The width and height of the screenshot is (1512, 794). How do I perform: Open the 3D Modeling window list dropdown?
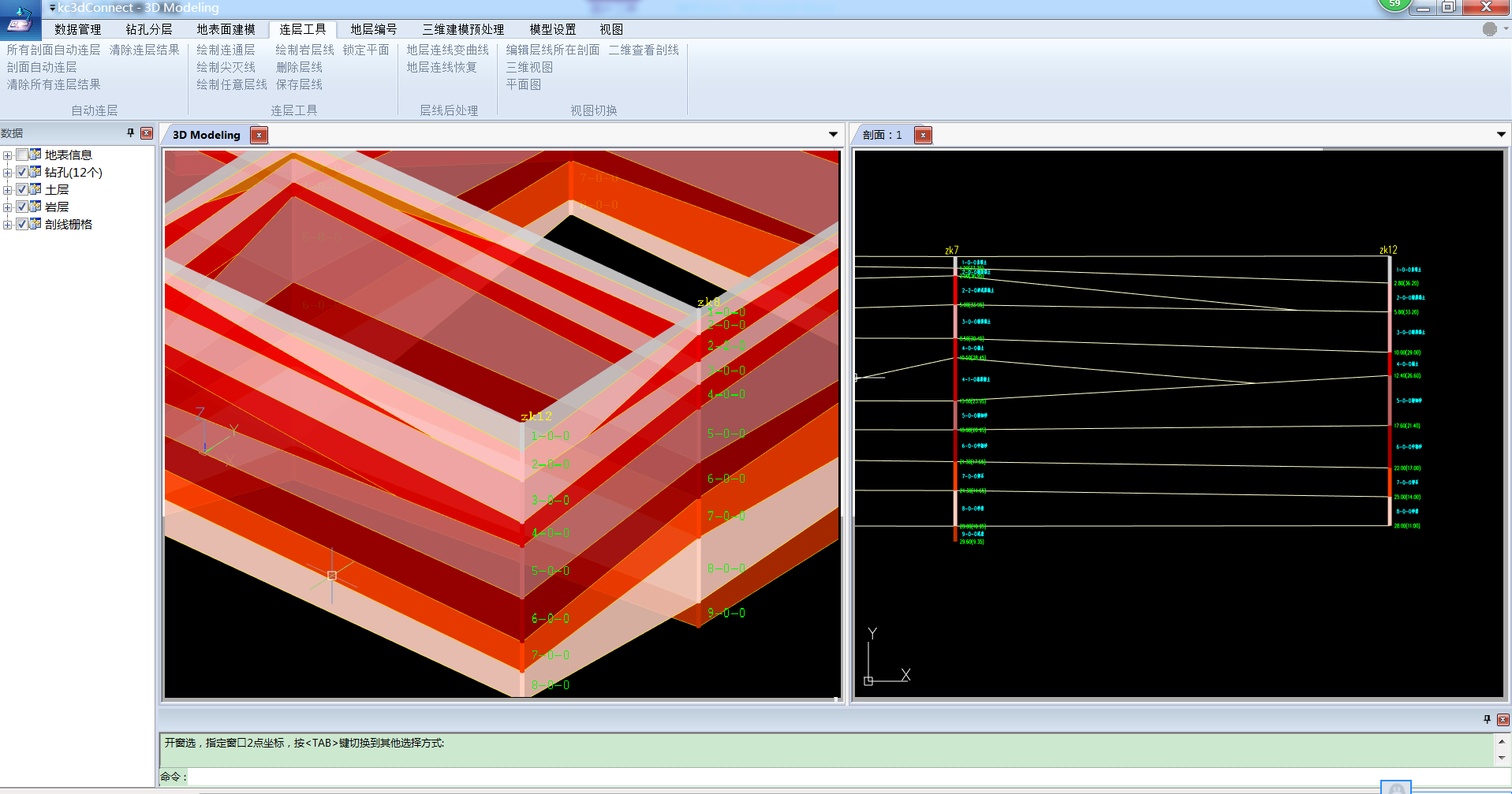coord(833,134)
